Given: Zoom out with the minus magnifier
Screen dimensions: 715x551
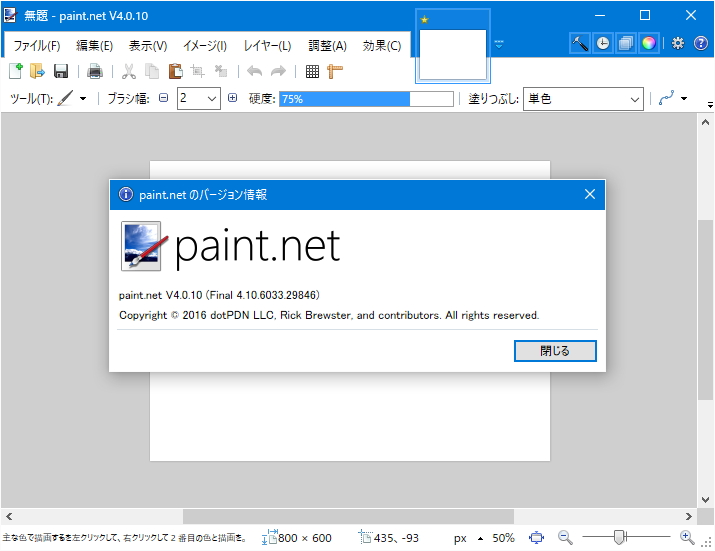Looking at the screenshot, I should click(565, 538).
